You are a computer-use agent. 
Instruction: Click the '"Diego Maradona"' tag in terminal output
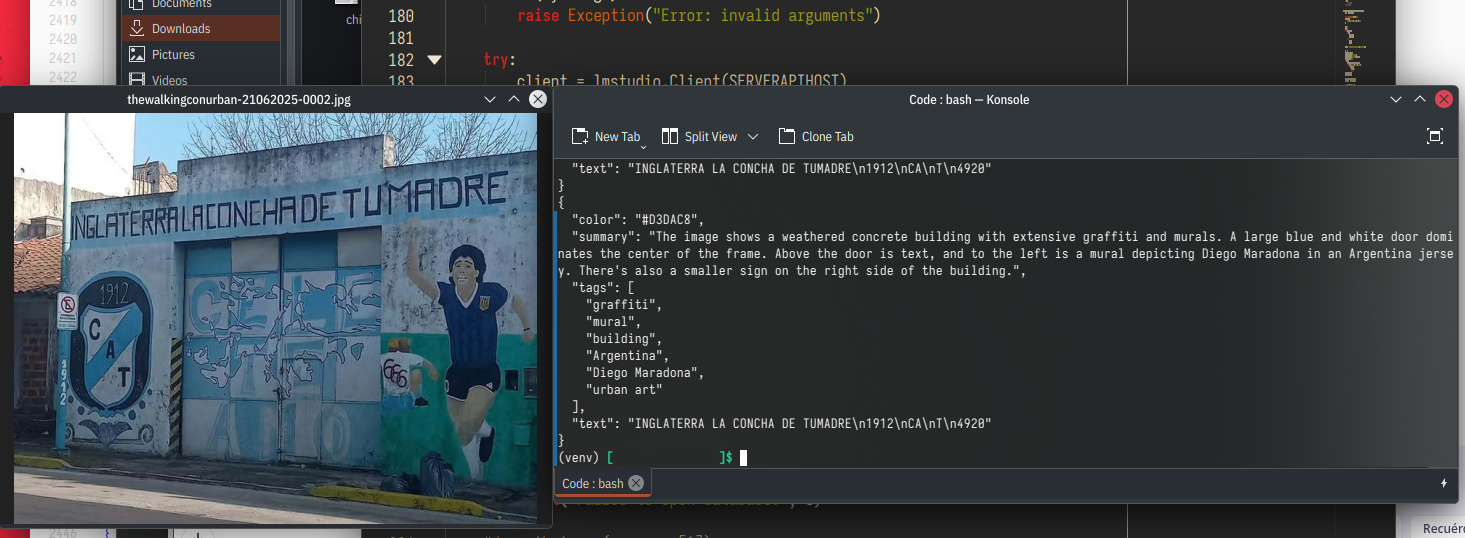(x=644, y=373)
